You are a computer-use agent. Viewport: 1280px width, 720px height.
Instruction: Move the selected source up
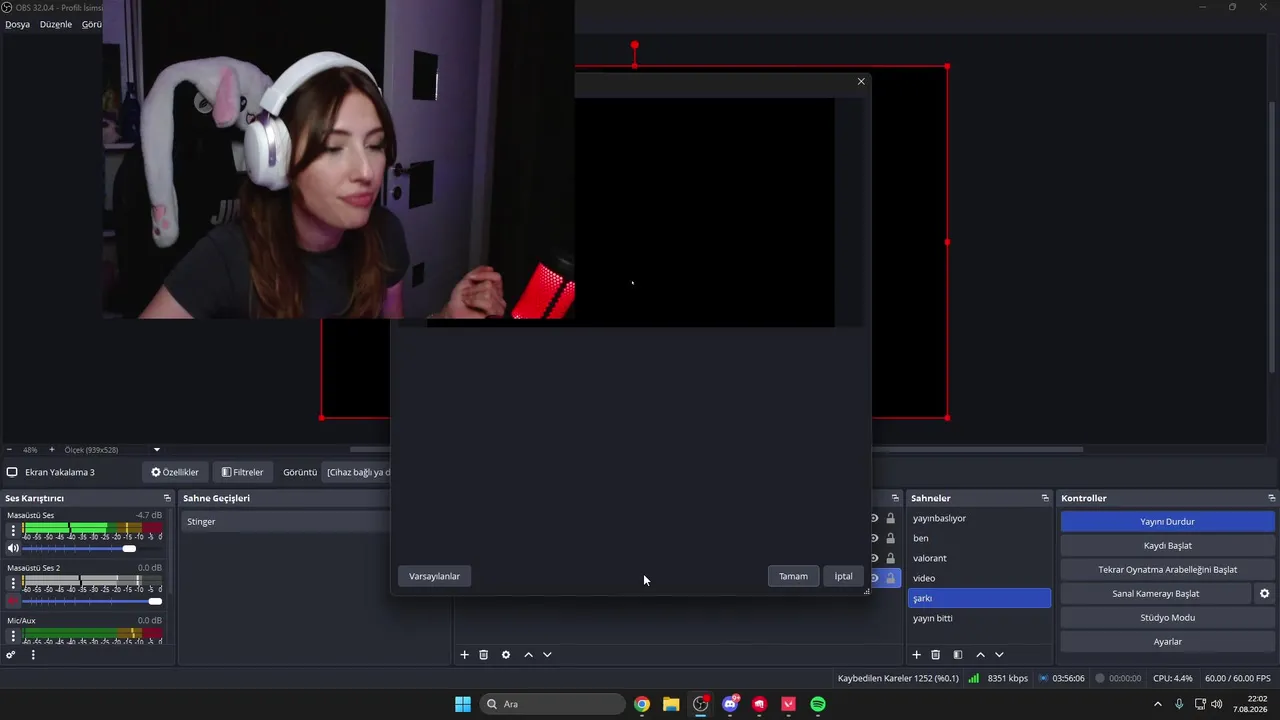pos(529,655)
